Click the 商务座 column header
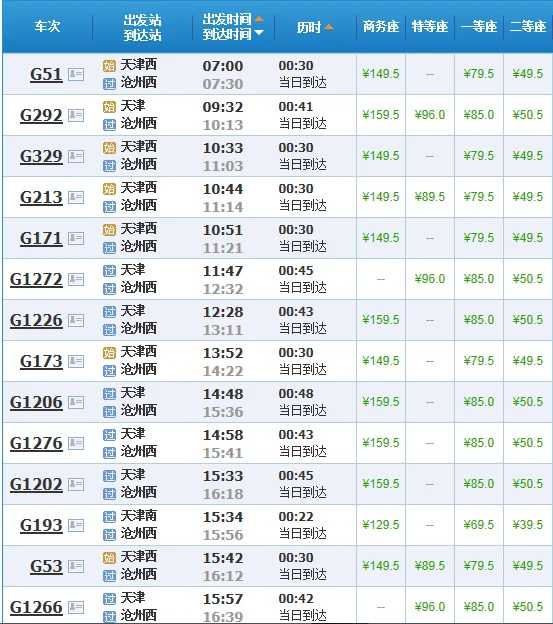 (381, 26)
